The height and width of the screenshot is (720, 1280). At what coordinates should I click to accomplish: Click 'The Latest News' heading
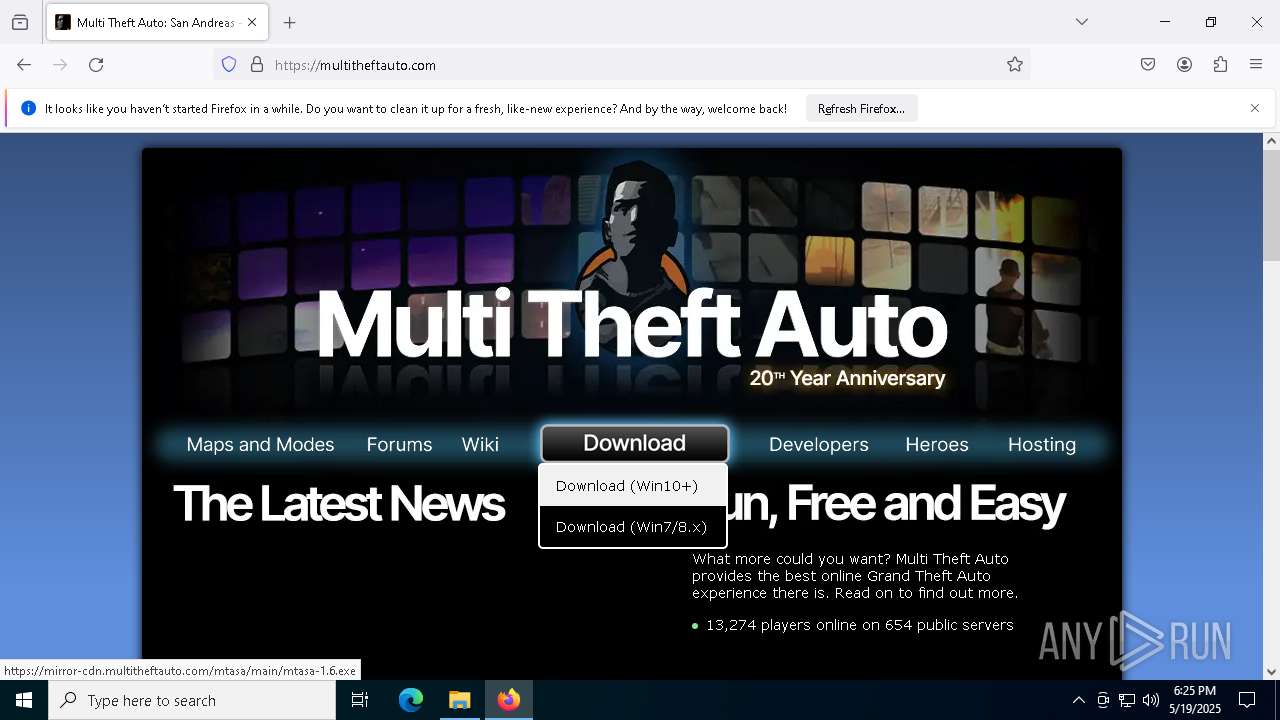(x=339, y=503)
